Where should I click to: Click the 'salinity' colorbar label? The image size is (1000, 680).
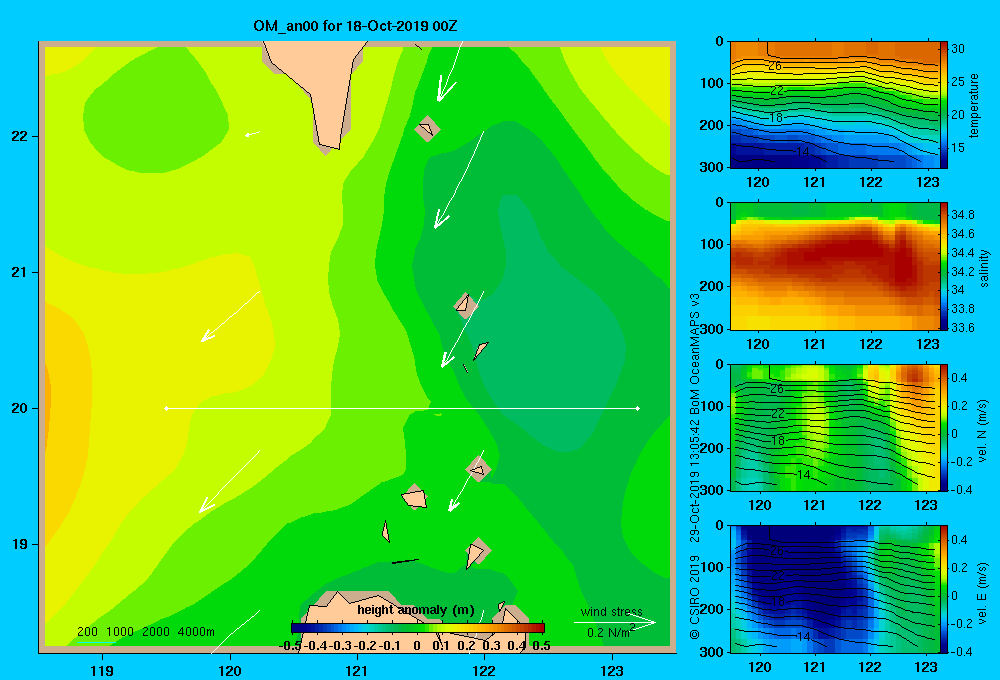pyautogui.click(x=984, y=268)
